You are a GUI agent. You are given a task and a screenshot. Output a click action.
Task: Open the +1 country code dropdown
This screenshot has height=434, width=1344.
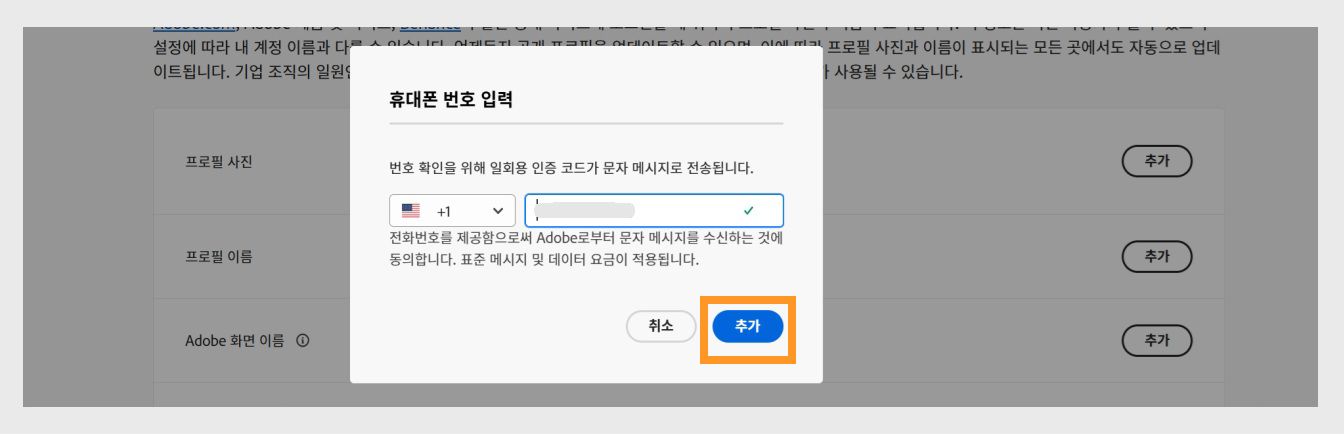[452, 211]
